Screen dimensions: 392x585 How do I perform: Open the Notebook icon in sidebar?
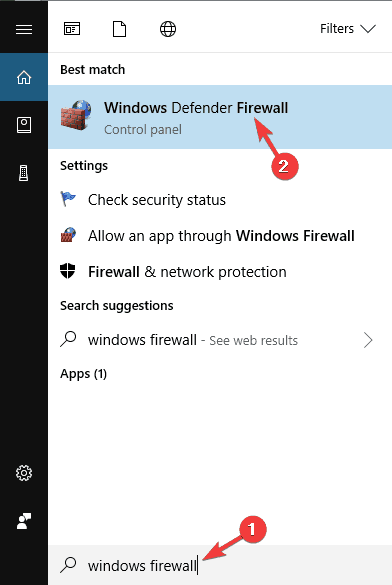click(24, 125)
